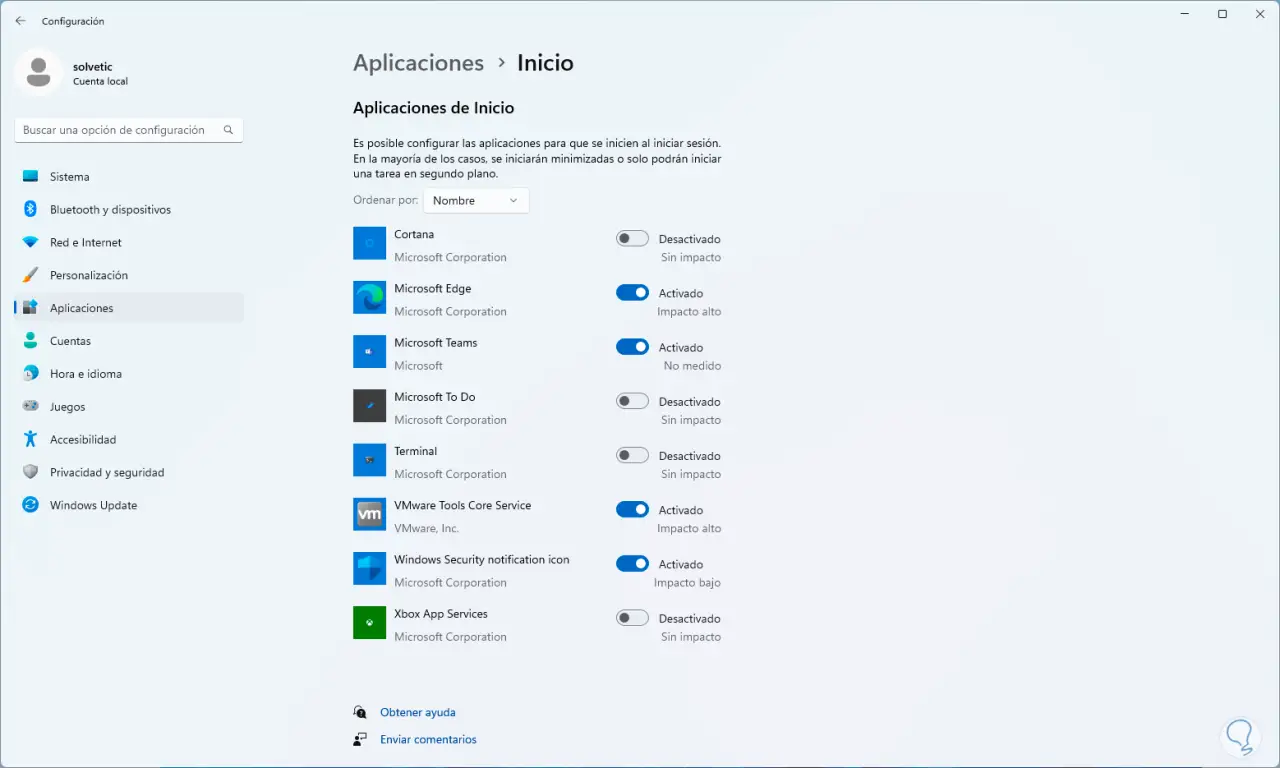Click Impacto alto under Microsoft Edge
1280x768 pixels.
689,311
